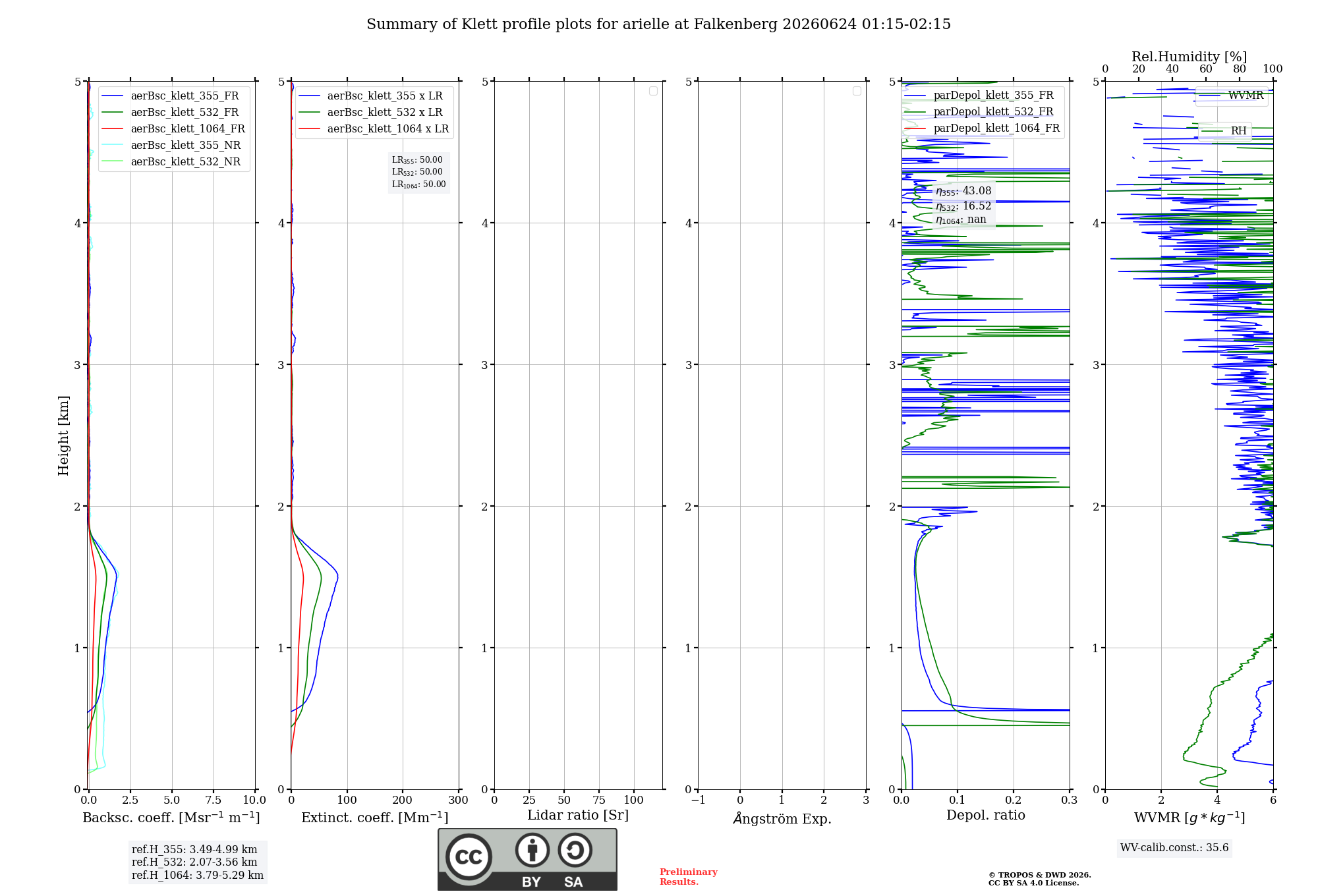Click the empty legend box in Lidar ratio plot
This screenshot has height=896, width=1318.
[653, 91]
